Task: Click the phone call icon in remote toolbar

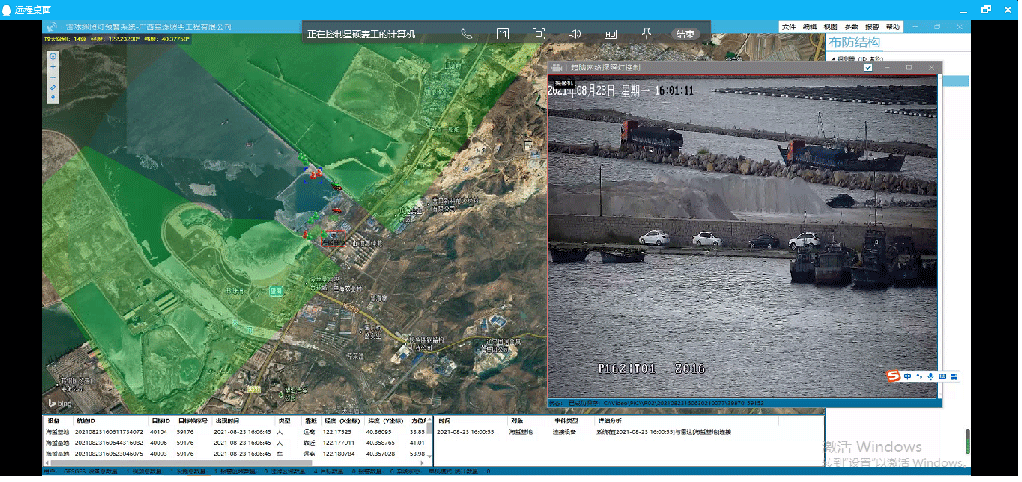Action: (466, 33)
